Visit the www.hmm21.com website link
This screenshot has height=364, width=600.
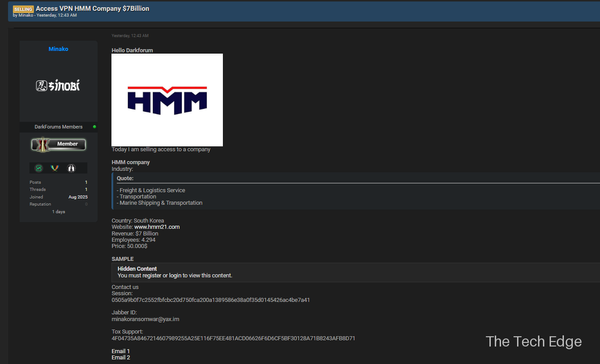pyautogui.click(x=157, y=227)
